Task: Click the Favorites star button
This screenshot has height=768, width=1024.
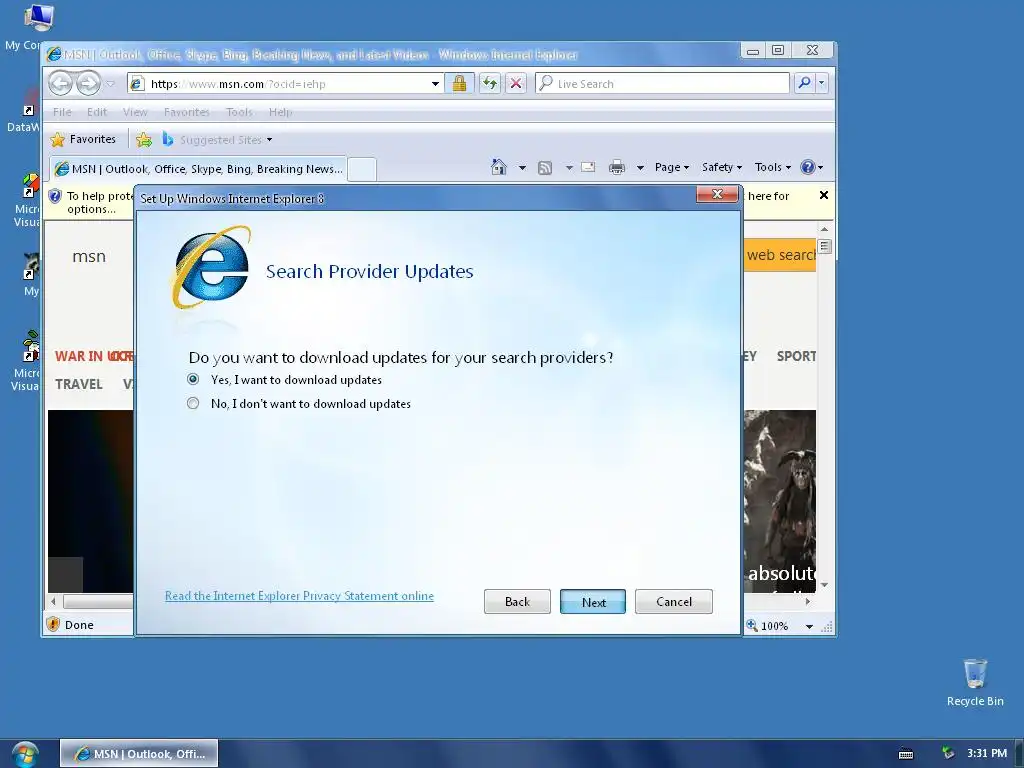Action: [x=84, y=139]
